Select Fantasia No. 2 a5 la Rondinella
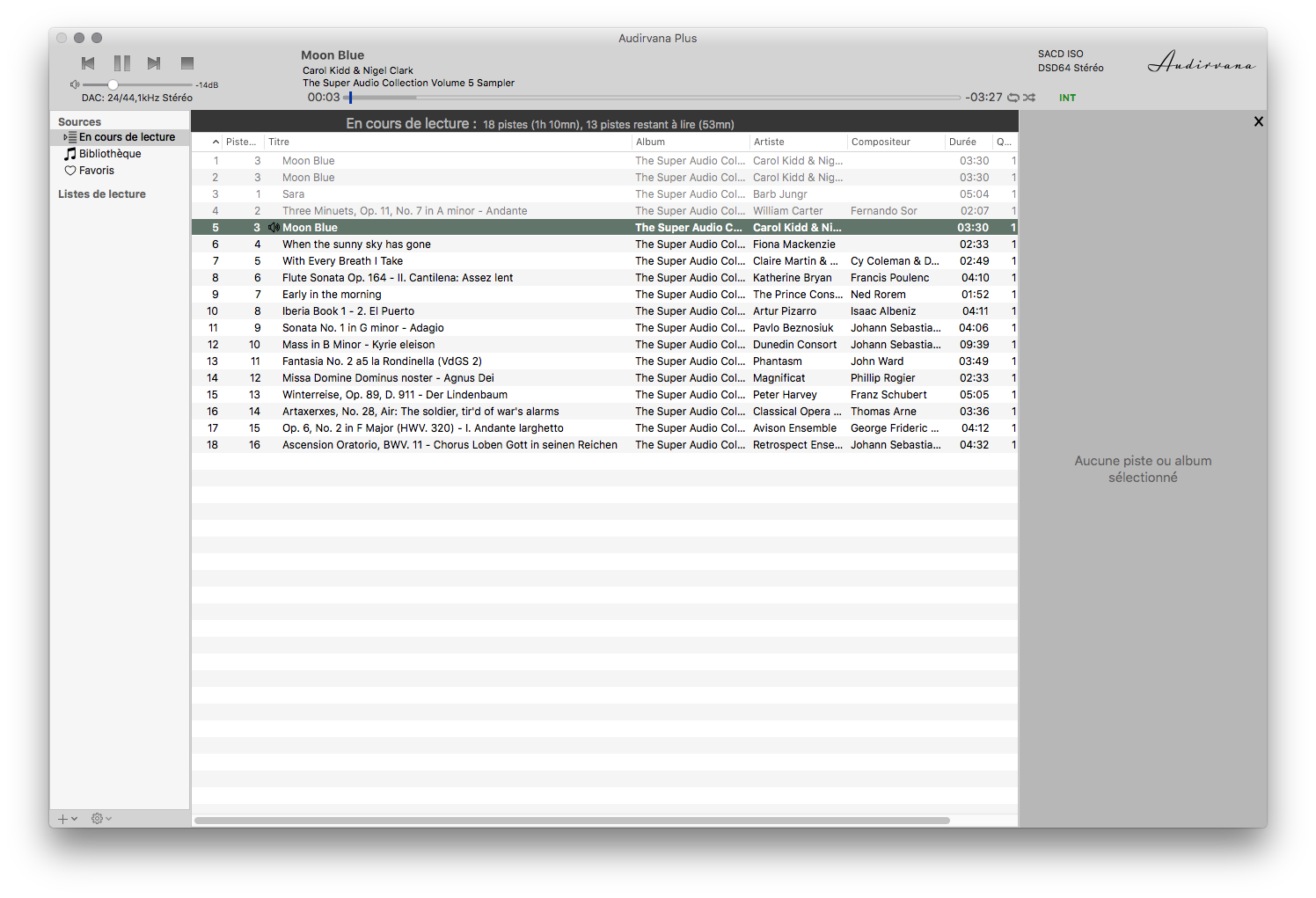 [x=604, y=361]
